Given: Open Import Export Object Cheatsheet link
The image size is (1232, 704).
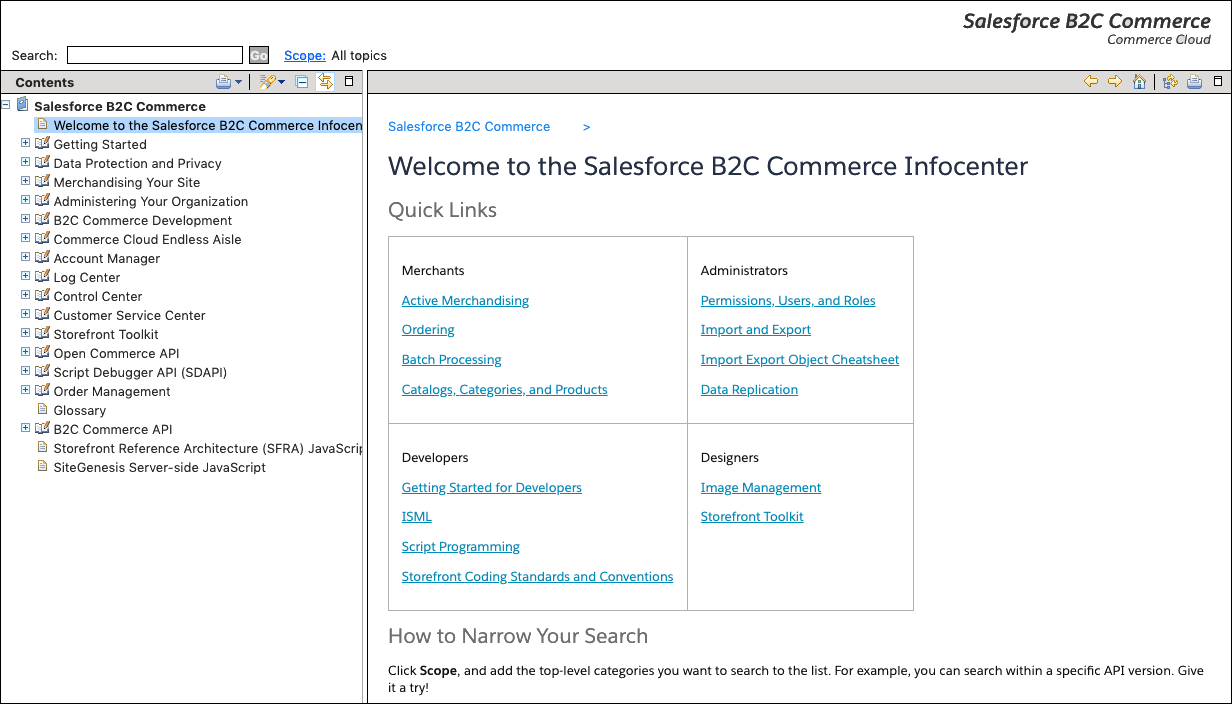Looking at the screenshot, I should (x=800, y=360).
